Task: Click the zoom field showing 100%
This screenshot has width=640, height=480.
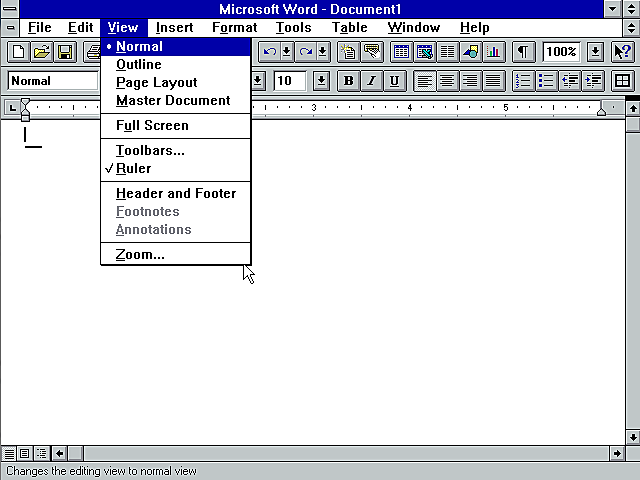Action: [x=562, y=52]
